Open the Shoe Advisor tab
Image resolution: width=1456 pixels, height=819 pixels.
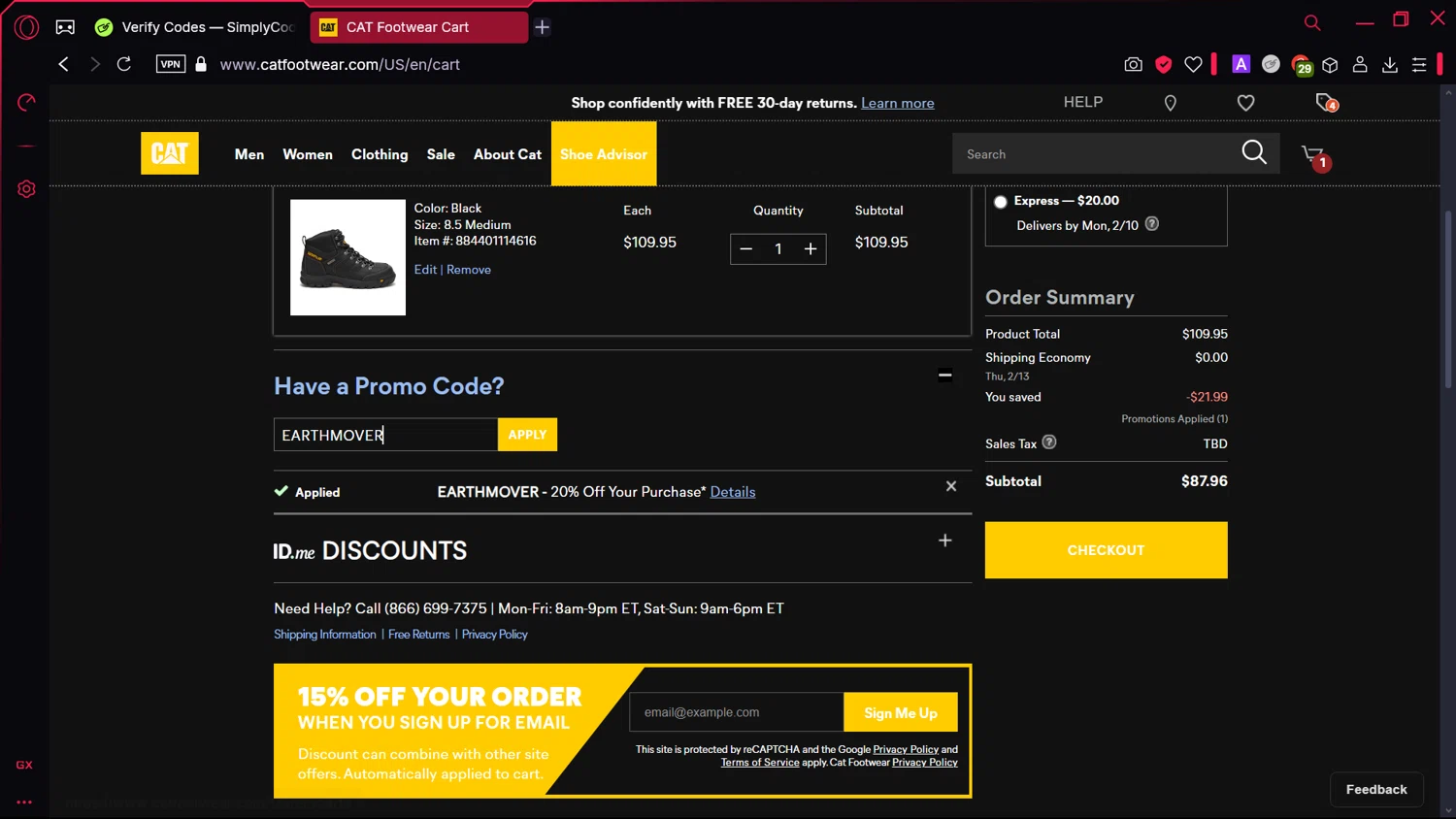(604, 153)
